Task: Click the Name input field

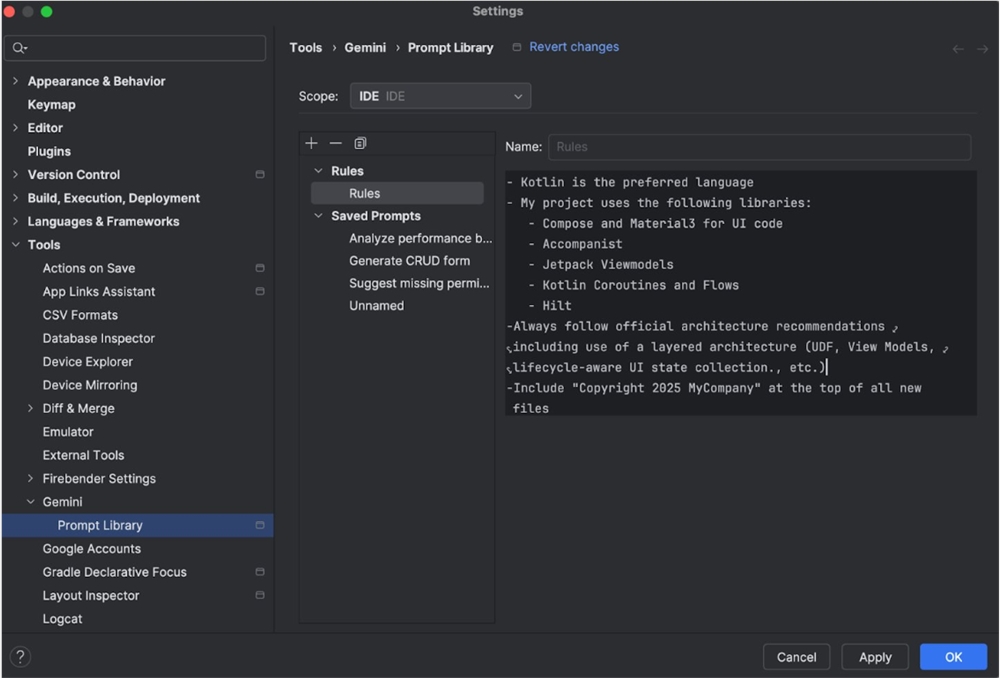Action: point(758,147)
